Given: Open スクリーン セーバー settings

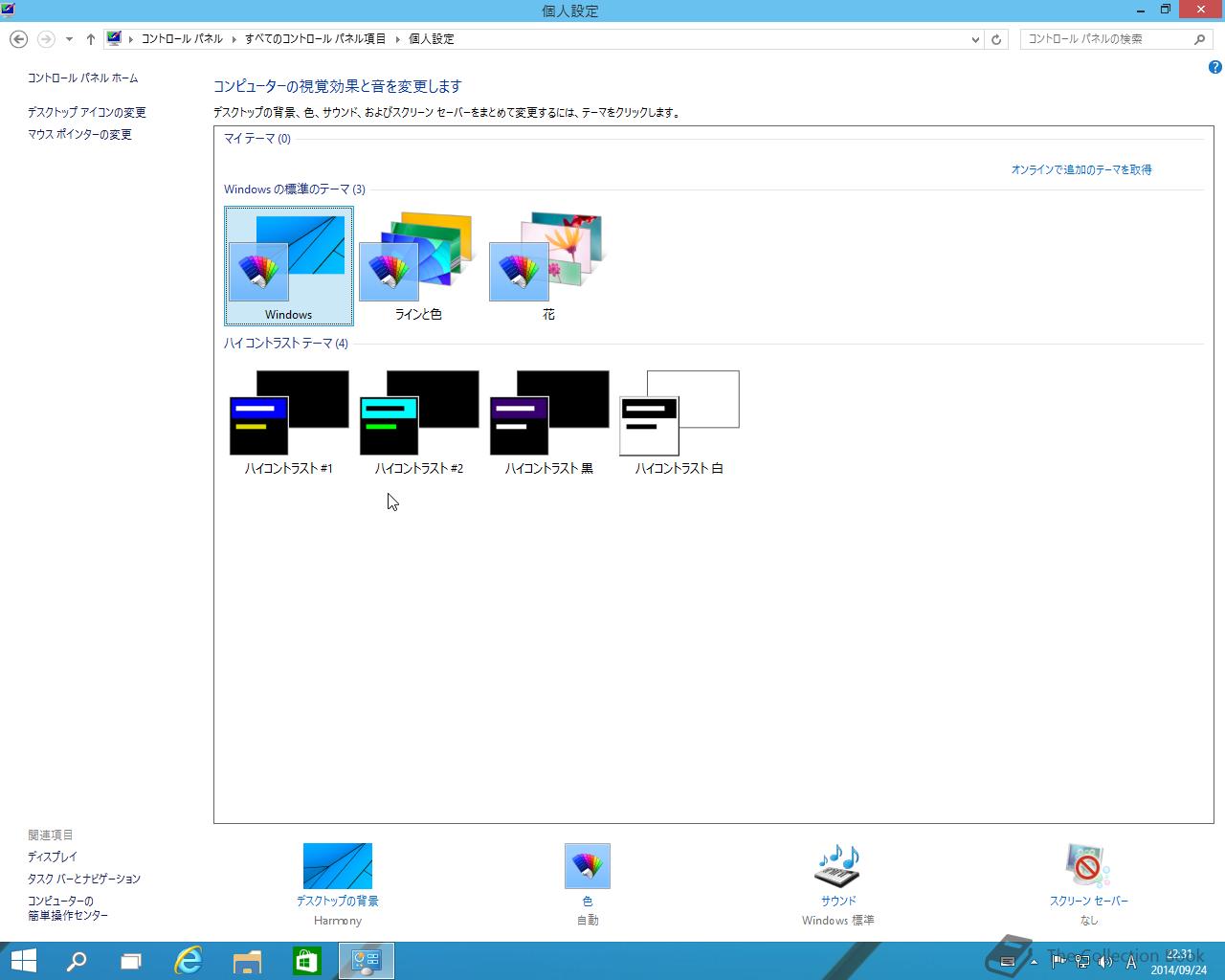Looking at the screenshot, I should click(x=1088, y=884).
